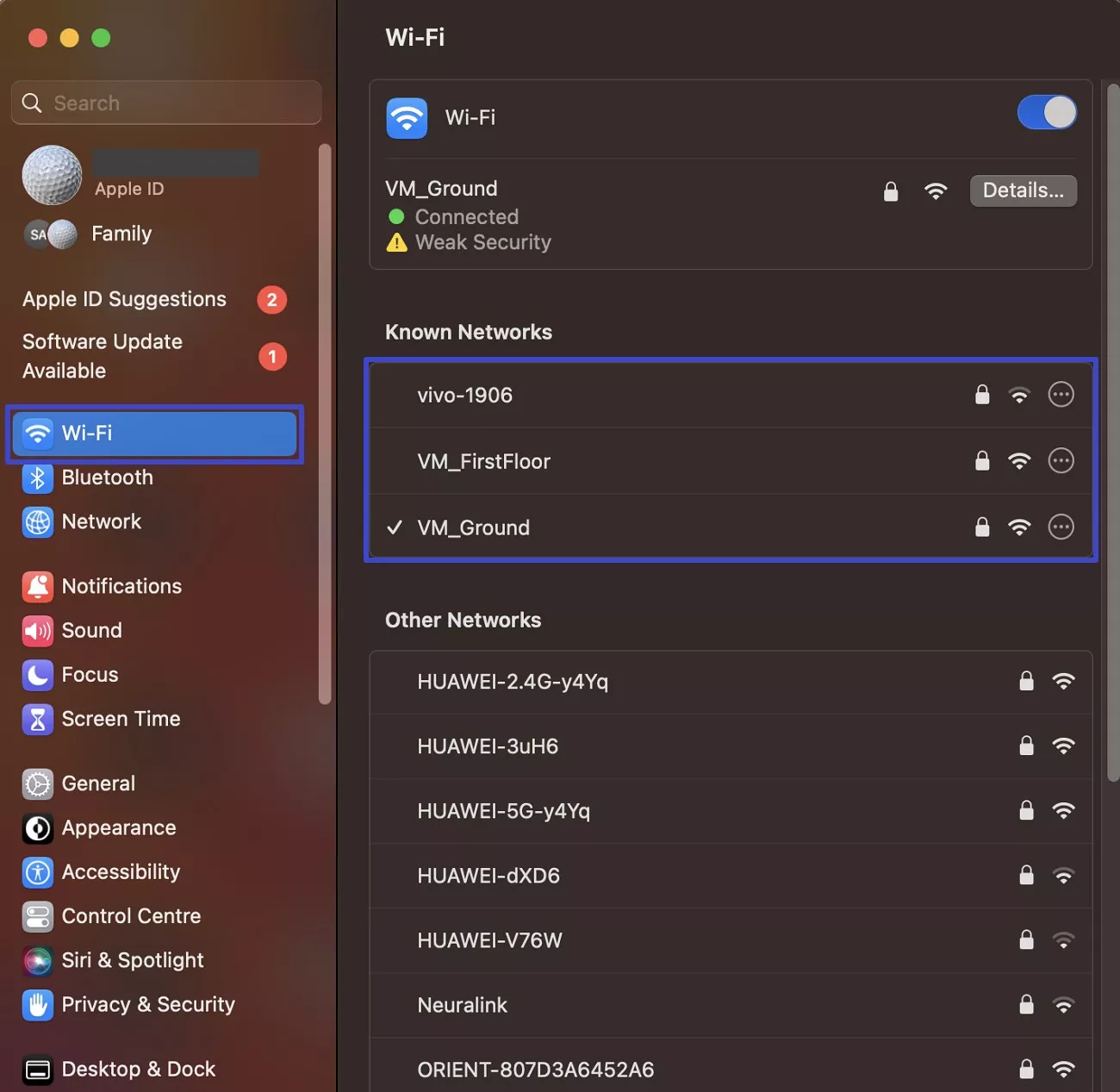This screenshot has width=1120, height=1092.
Task: Open Notifications settings icon
Action: coord(38,586)
